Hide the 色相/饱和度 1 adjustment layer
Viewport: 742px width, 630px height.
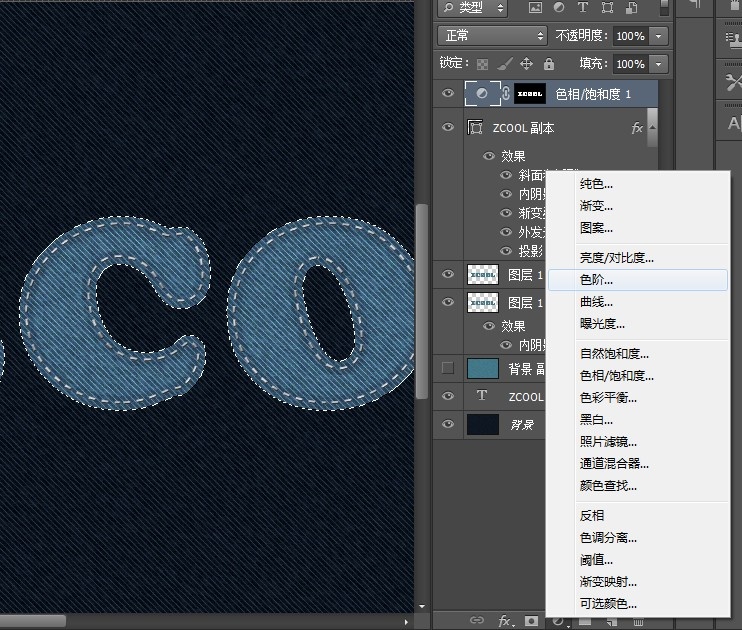(448, 94)
